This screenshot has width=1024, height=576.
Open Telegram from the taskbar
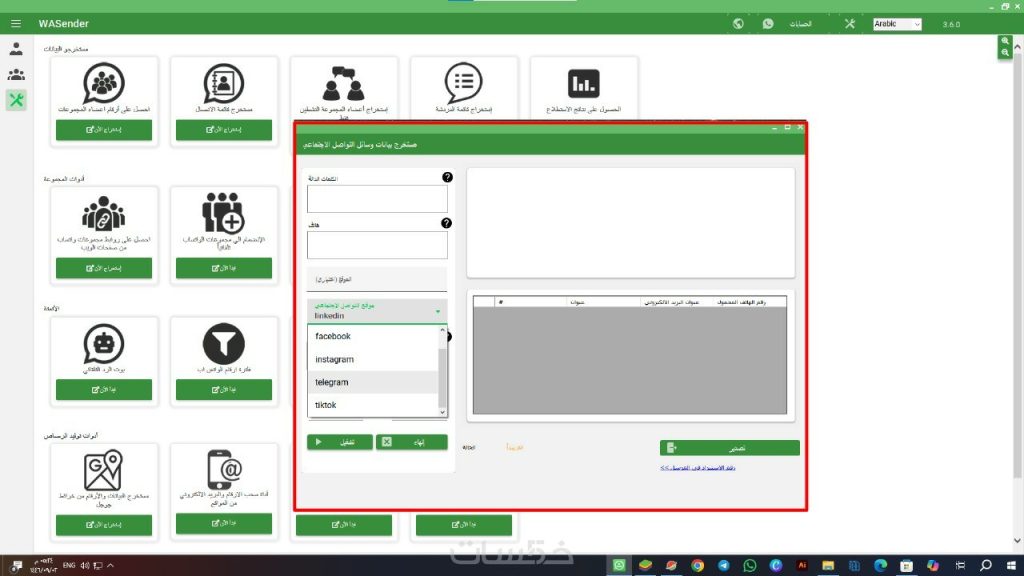click(x=724, y=566)
